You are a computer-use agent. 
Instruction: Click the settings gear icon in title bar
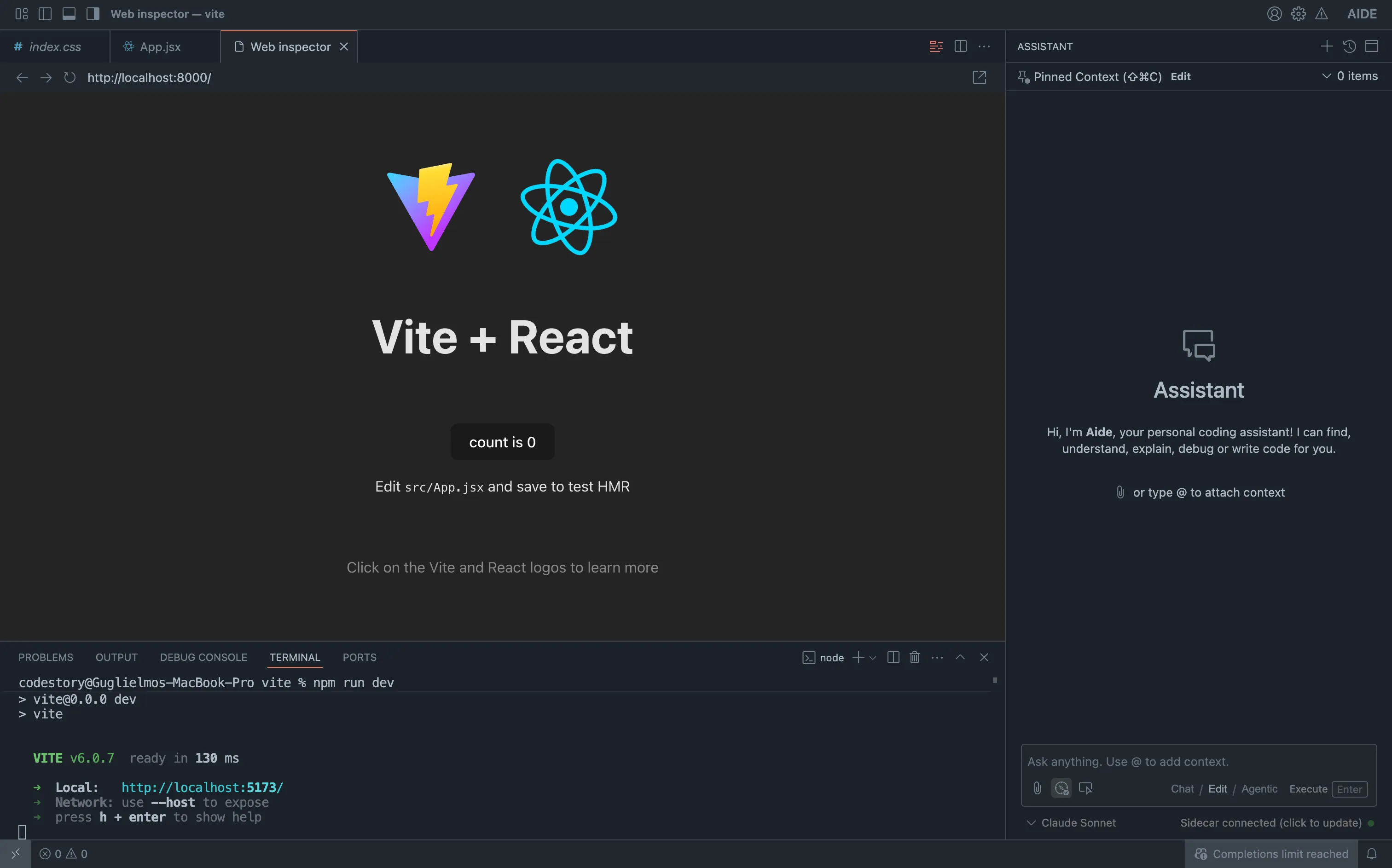[1298, 14]
